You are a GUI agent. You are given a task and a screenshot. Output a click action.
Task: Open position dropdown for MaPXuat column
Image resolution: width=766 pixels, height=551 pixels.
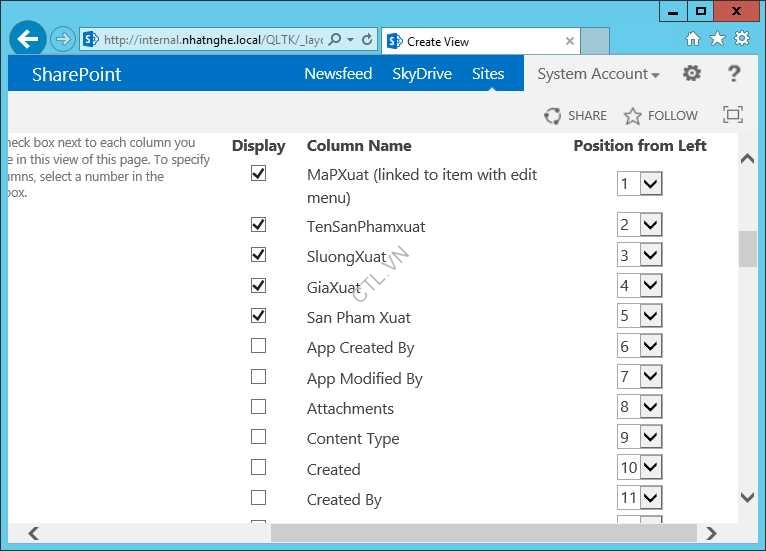click(x=650, y=184)
